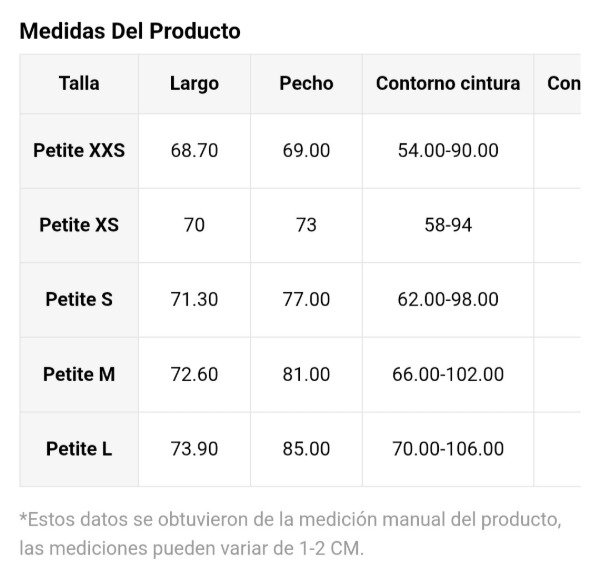This screenshot has height=578, width=600.
Task: Click the 66.00-102.00 waist value
Action: 448,374
